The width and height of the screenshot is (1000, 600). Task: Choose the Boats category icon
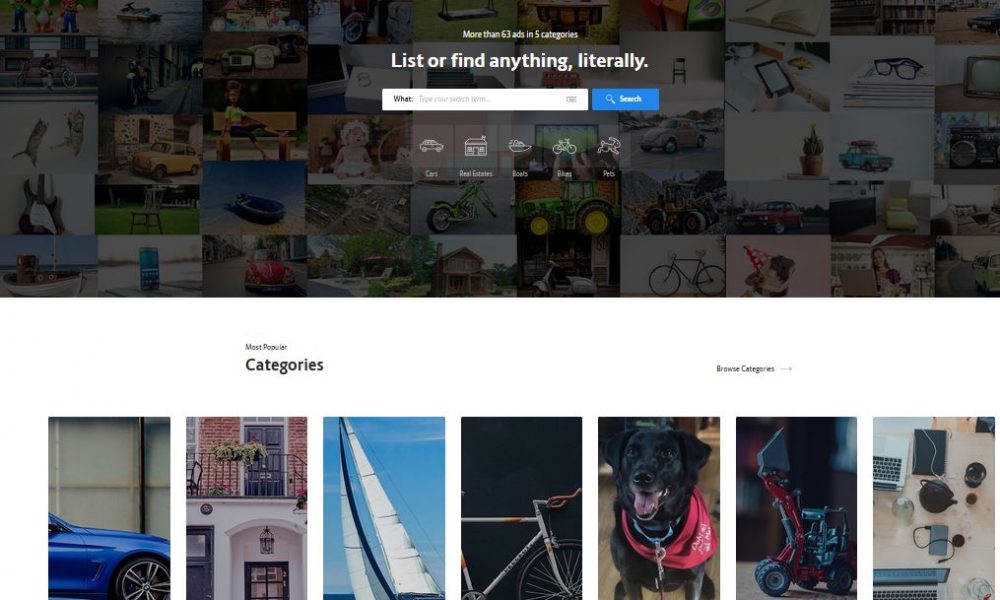(520, 146)
